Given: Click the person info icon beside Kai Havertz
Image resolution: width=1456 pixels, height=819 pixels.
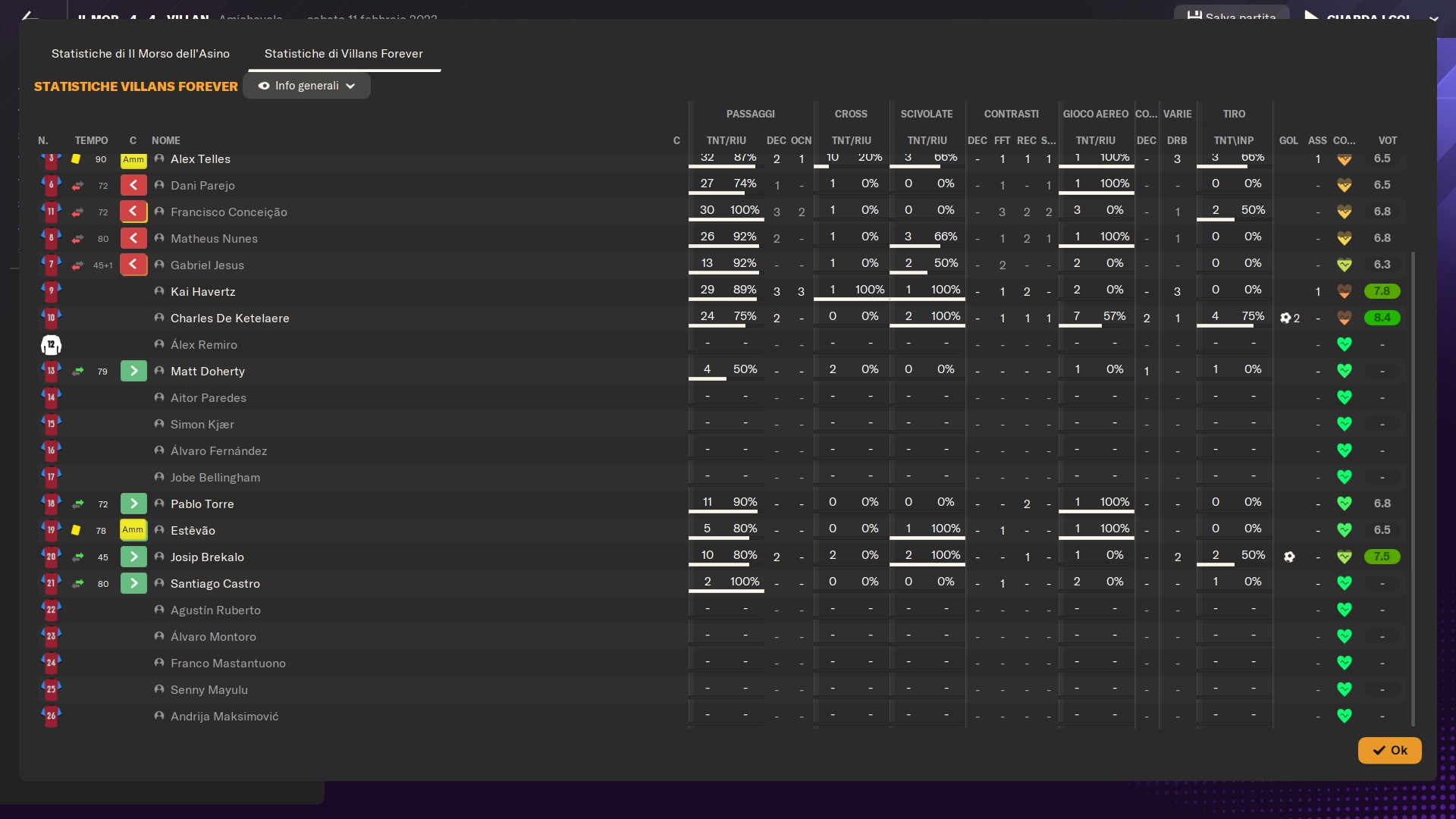Looking at the screenshot, I should [159, 291].
